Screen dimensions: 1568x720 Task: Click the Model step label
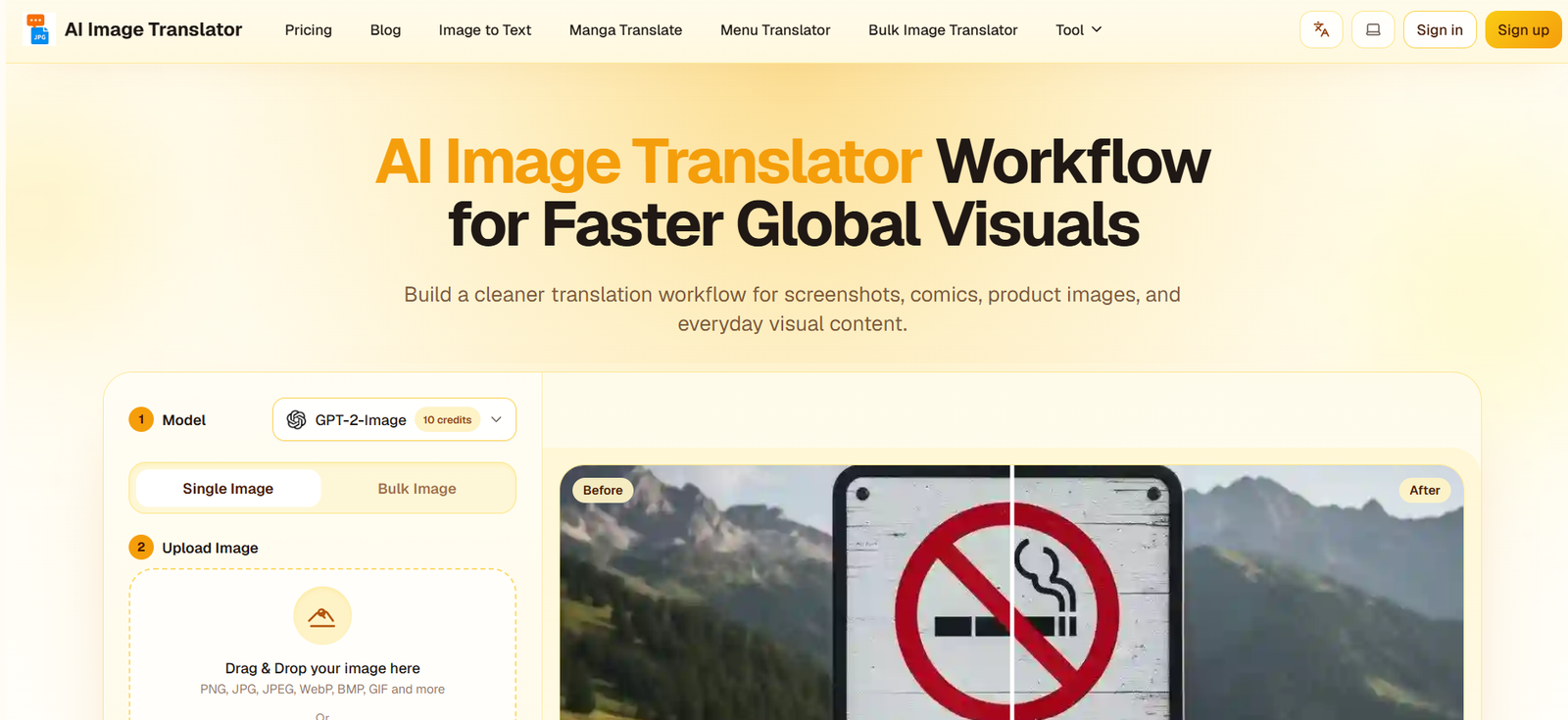click(x=184, y=419)
